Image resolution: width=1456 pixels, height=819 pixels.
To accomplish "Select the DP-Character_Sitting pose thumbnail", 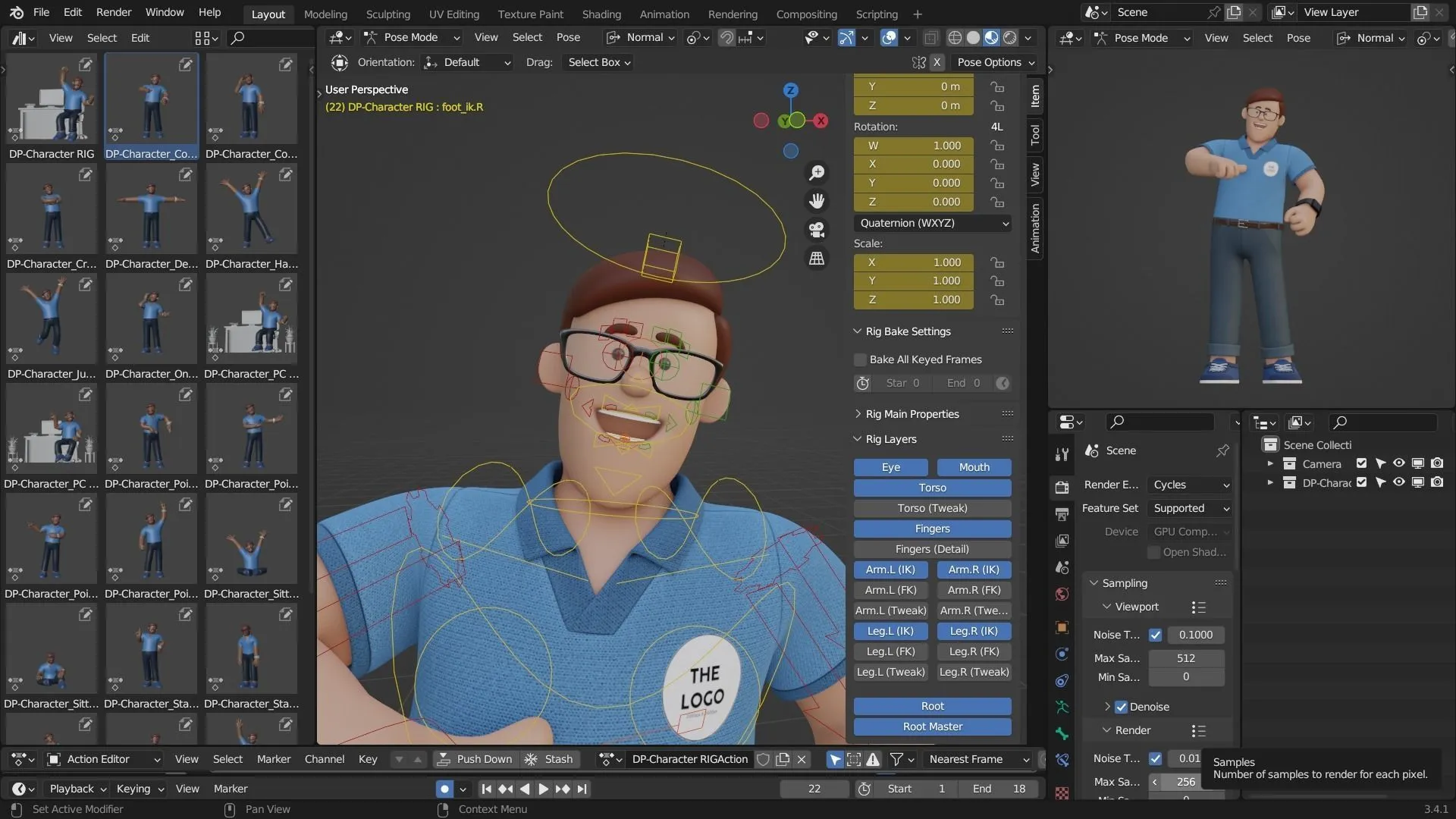I will 250,538.
